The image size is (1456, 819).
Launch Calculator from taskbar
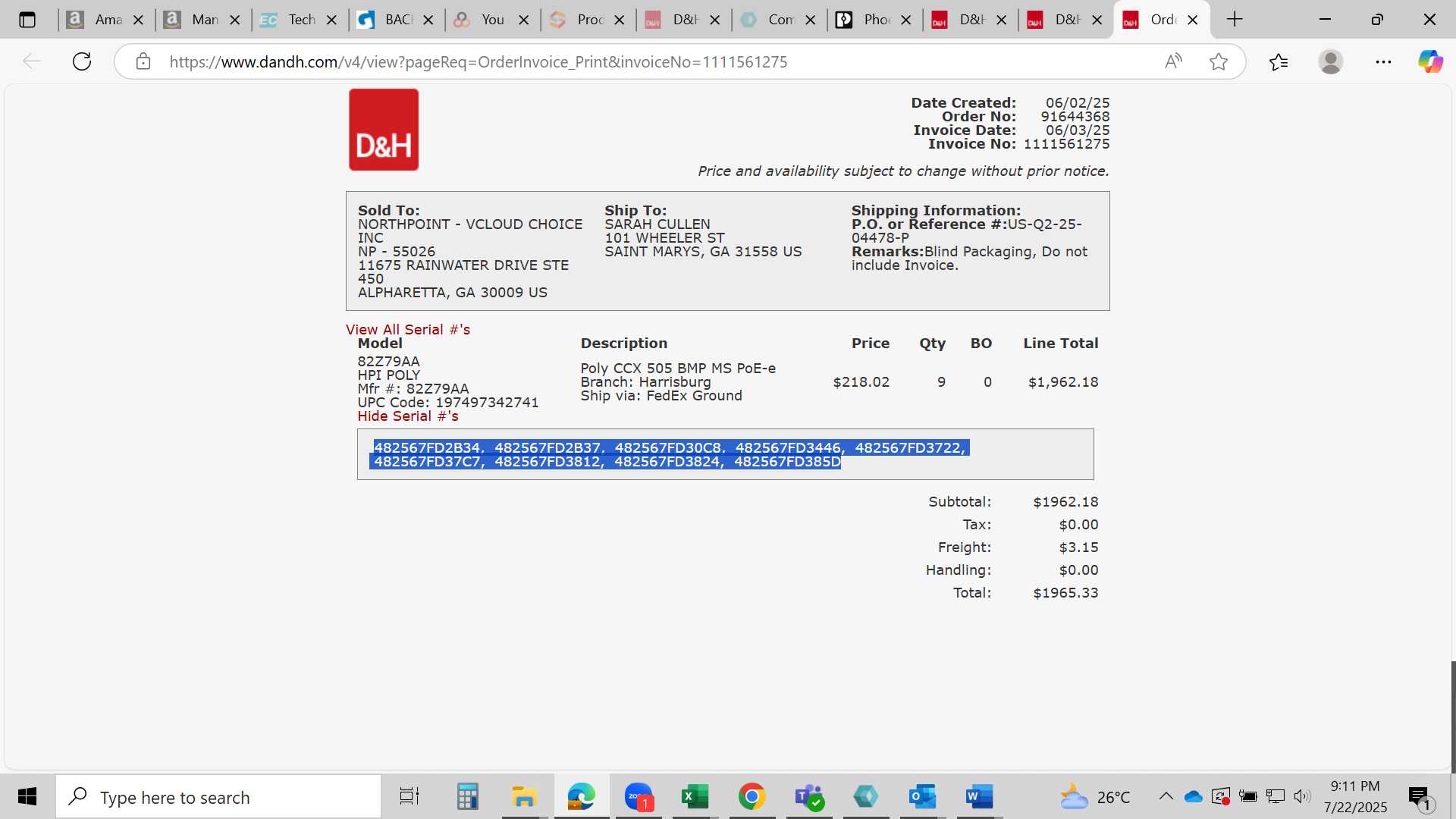[x=467, y=796]
